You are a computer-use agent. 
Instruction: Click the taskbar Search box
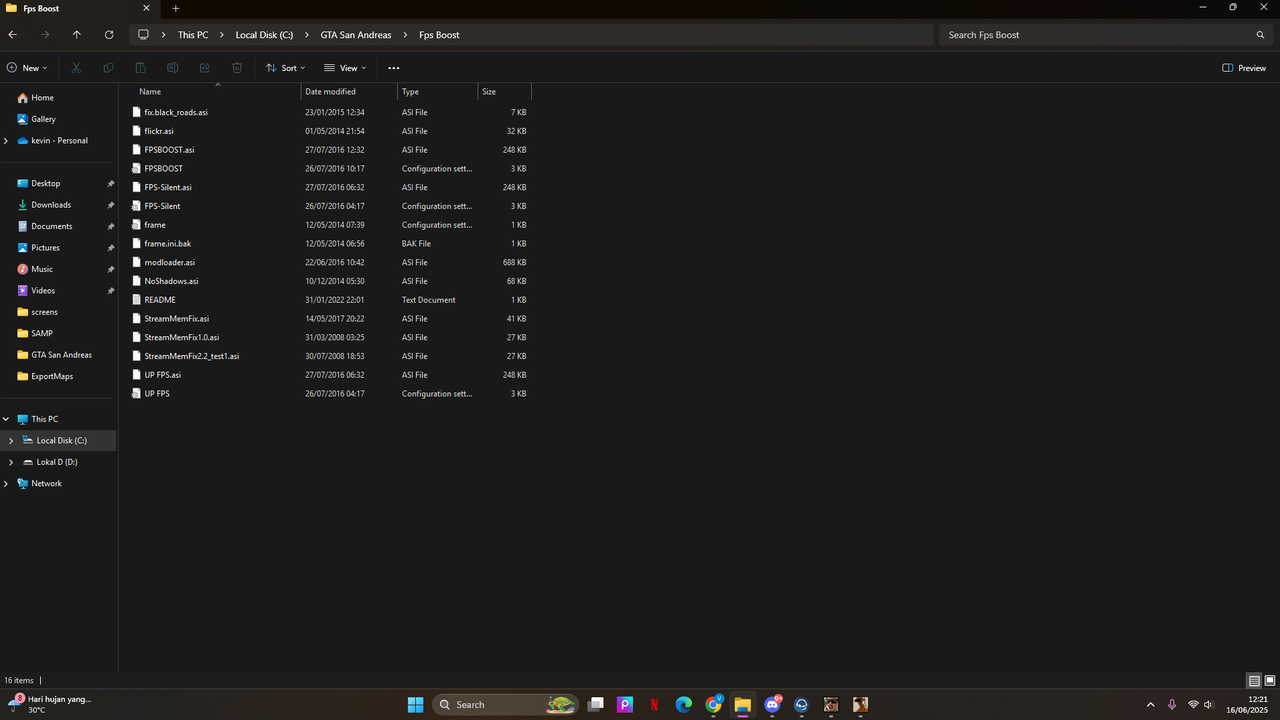point(505,705)
